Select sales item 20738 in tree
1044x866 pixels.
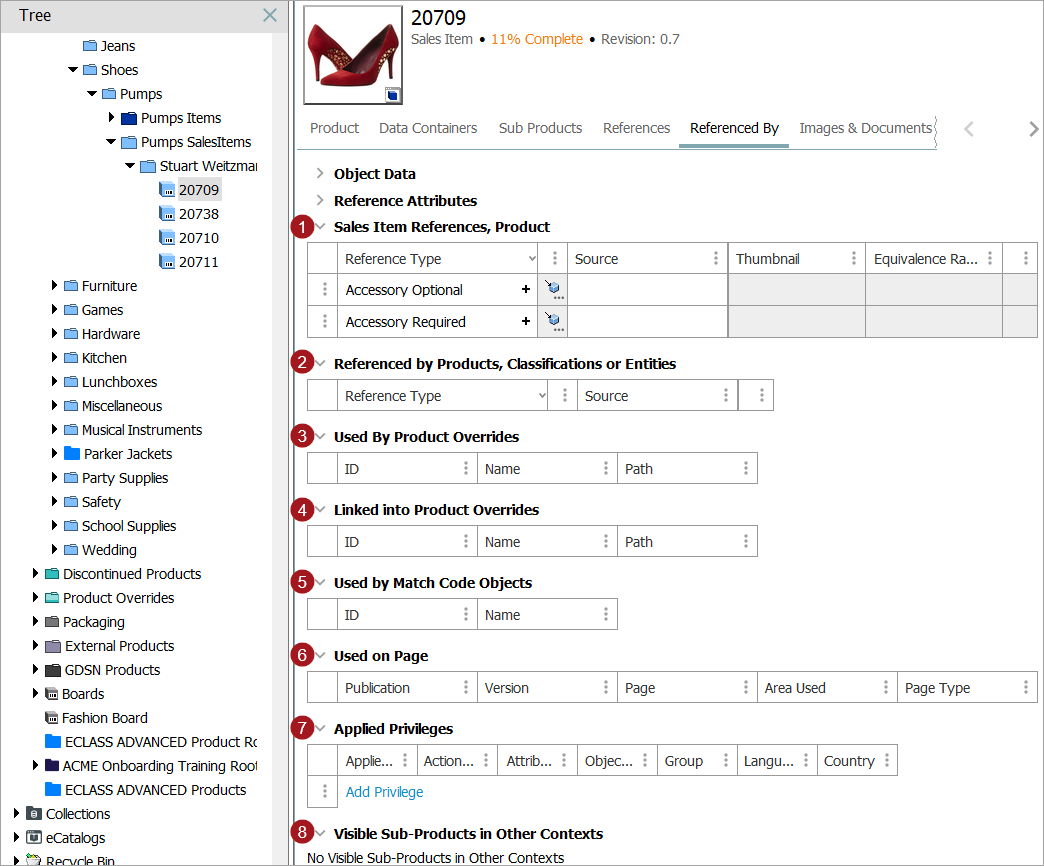pyautogui.click(x=198, y=214)
